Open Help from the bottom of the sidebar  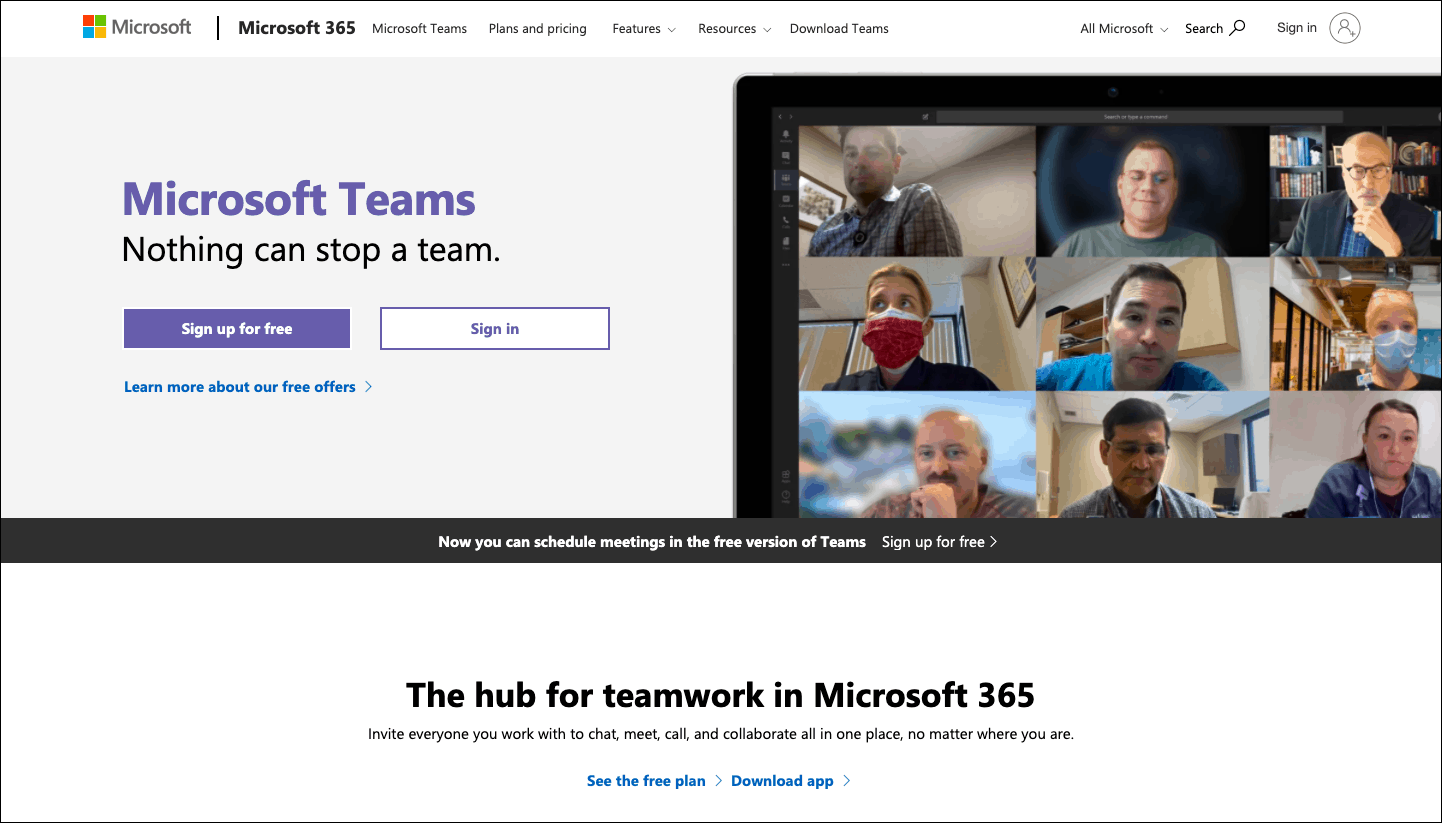pos(785,493)
